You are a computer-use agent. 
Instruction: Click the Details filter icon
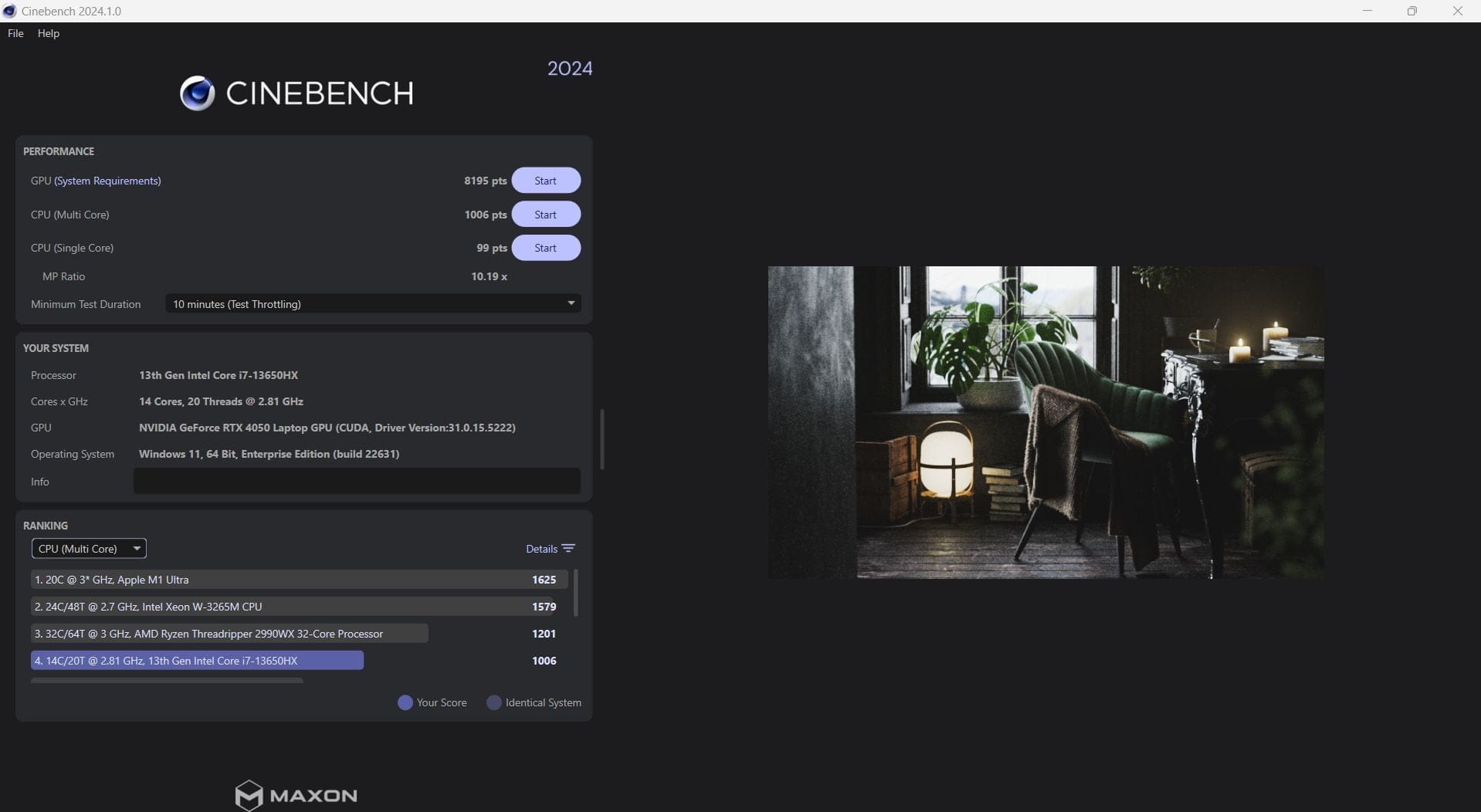pos(569,548)
